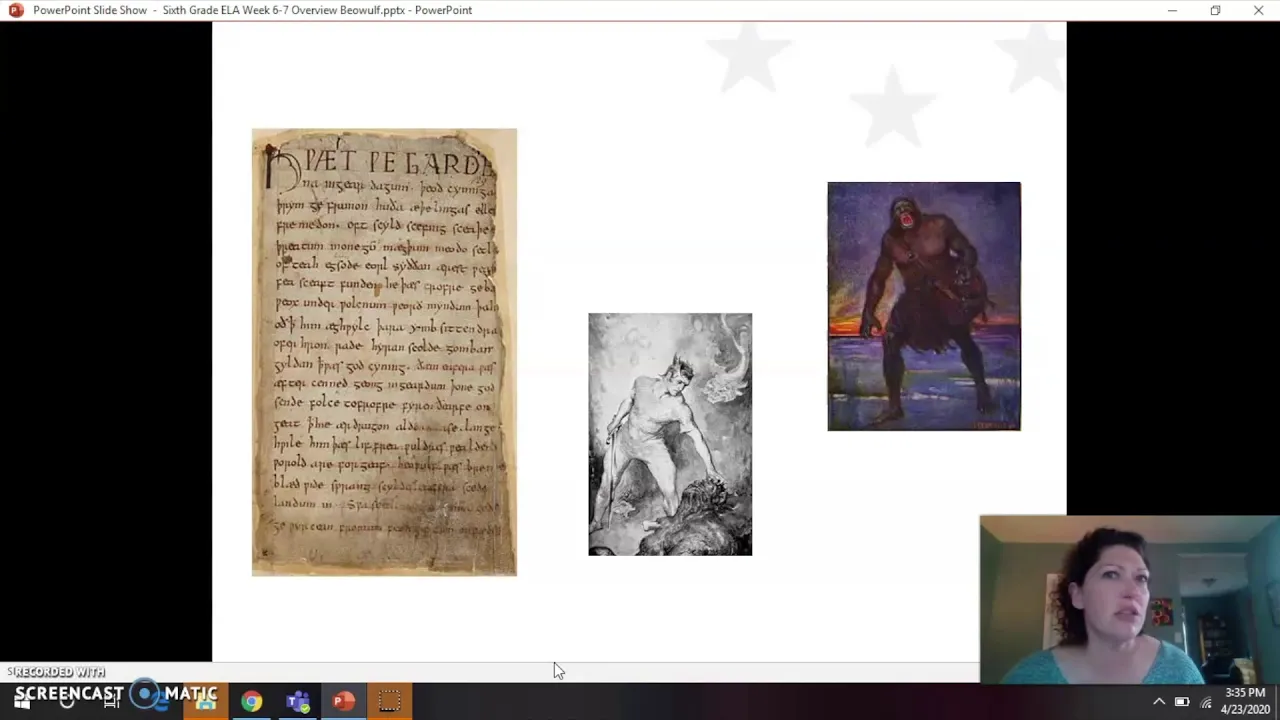Click the webcam video overlay
Image resolution: width=1280 pixels, height=720 pixels.
pos(1129,600)
